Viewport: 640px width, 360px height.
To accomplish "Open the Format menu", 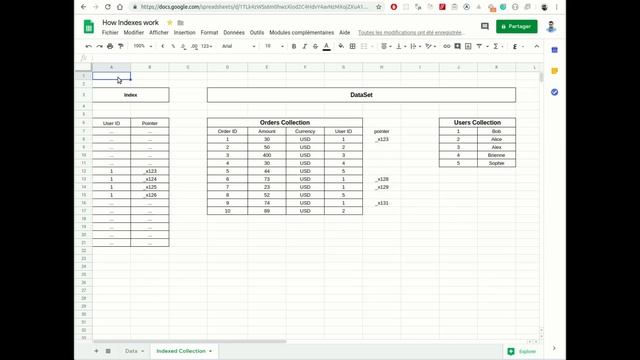I will click(x=209, y=33).
